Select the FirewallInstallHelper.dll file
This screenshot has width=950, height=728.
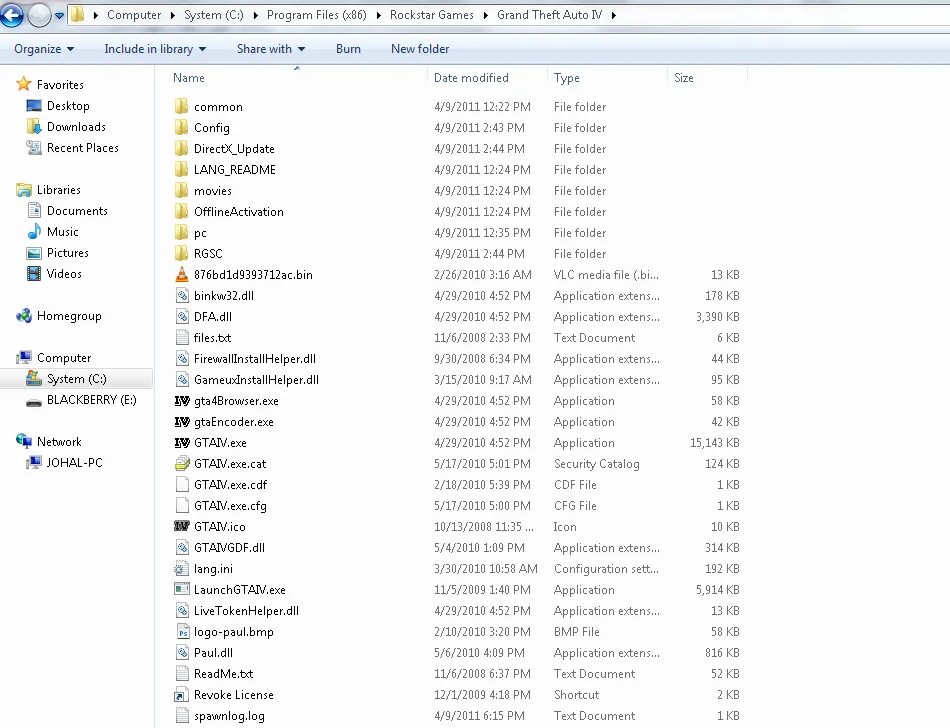pyautogui.click(x=254, y=359)
